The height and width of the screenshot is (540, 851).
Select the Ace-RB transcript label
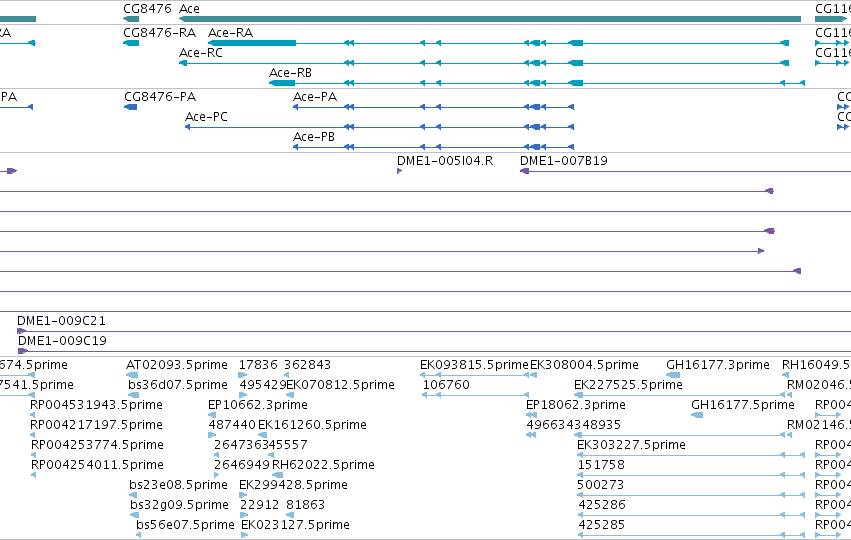[x=290, y=73]
